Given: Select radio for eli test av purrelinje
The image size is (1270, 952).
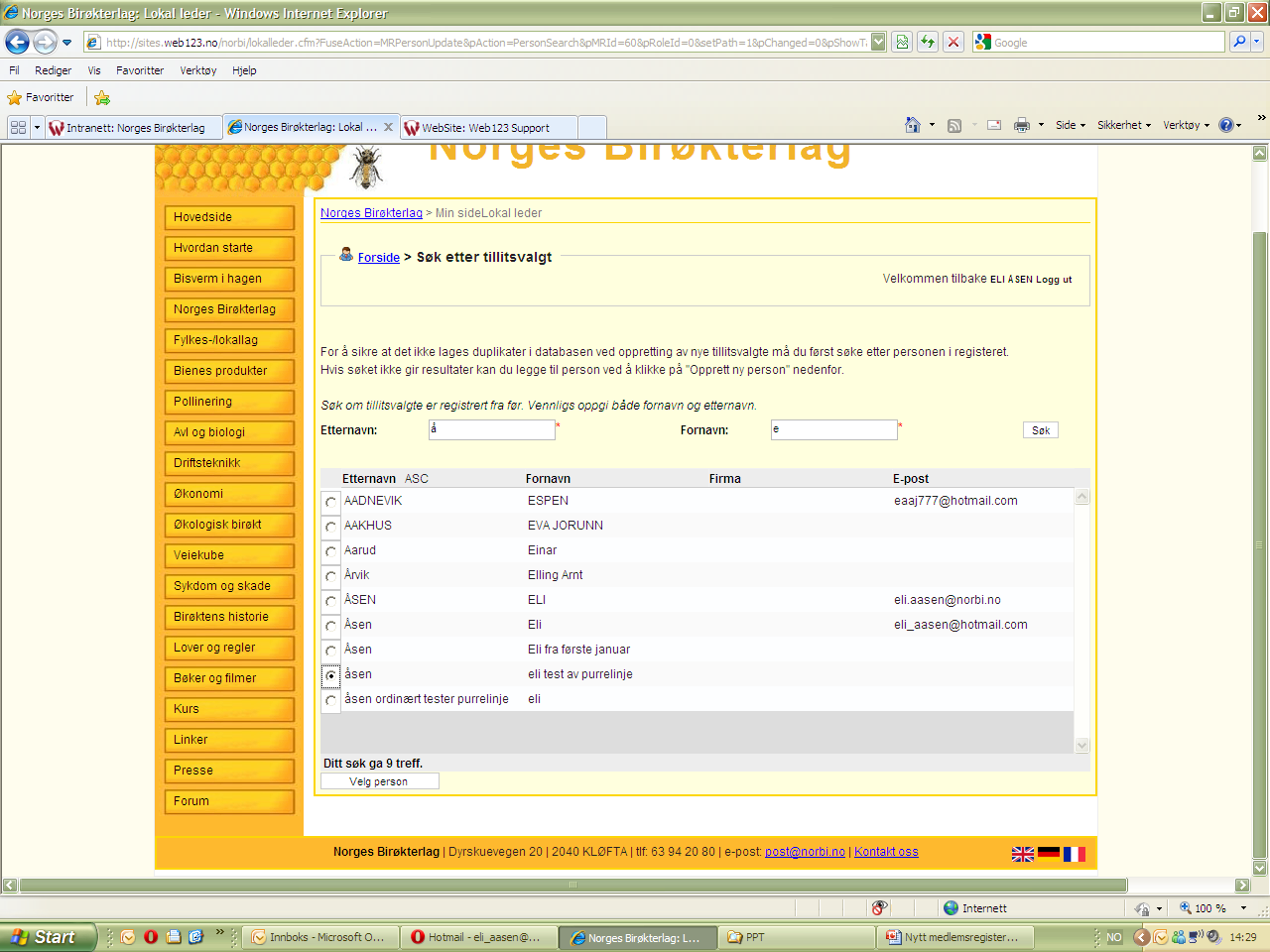Looking at the screenshot, I should pos(331,675).
